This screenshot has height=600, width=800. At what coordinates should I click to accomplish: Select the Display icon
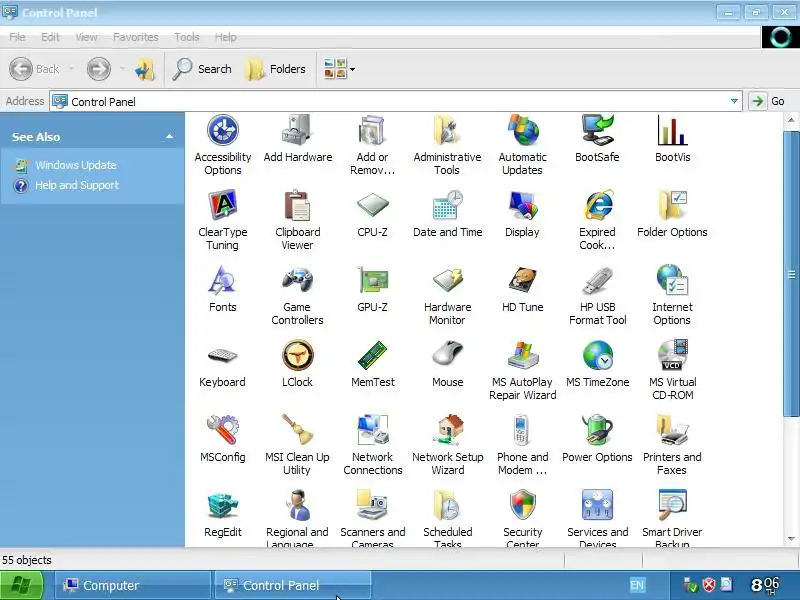click(522, 205)
